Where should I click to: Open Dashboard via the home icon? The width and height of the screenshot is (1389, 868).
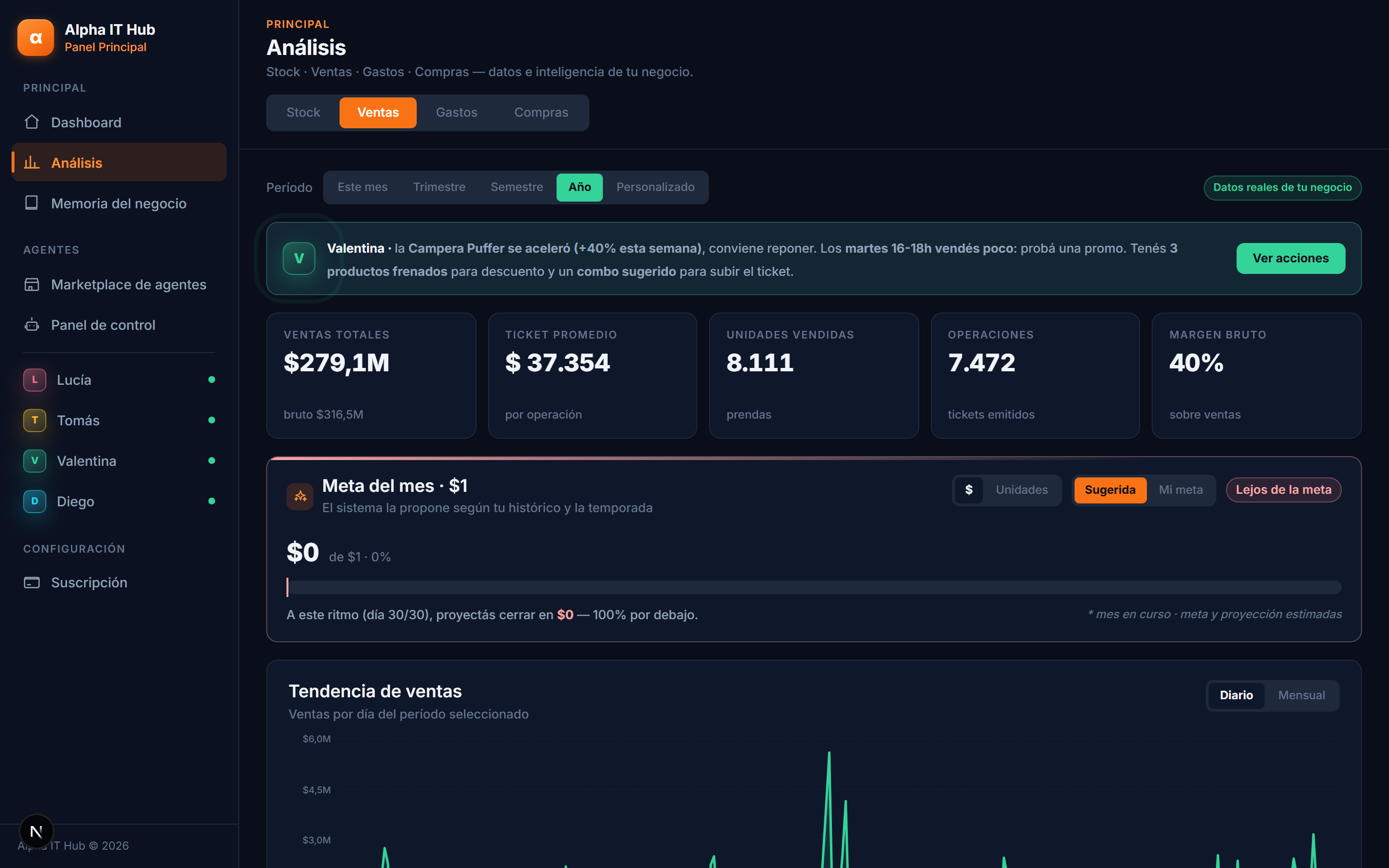31,122
